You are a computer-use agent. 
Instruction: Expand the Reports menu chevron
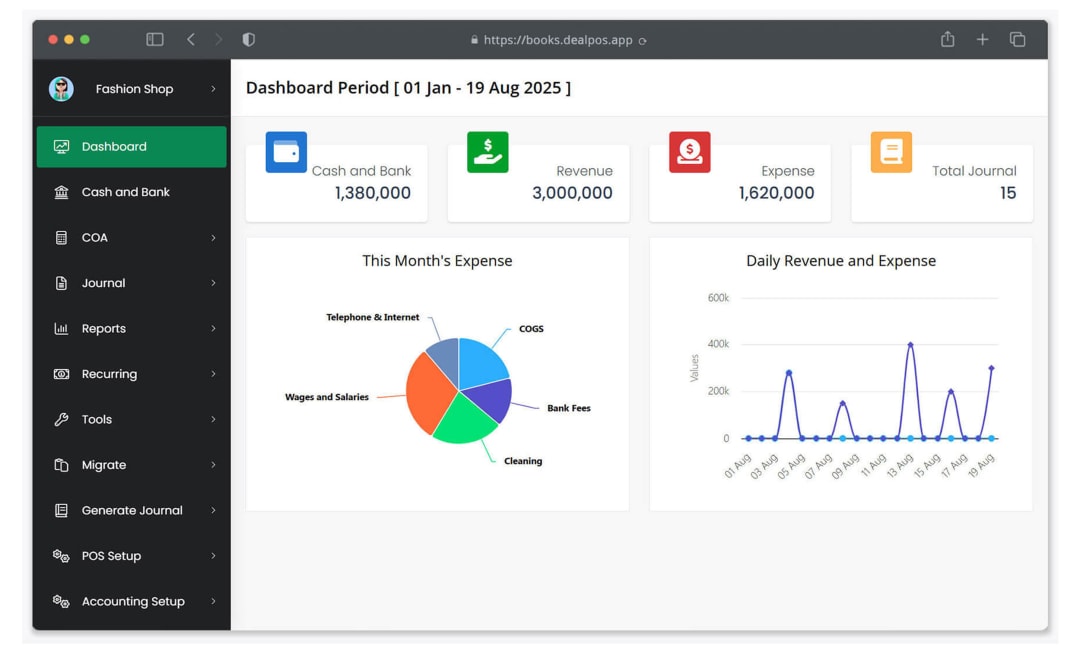point(213,329)
